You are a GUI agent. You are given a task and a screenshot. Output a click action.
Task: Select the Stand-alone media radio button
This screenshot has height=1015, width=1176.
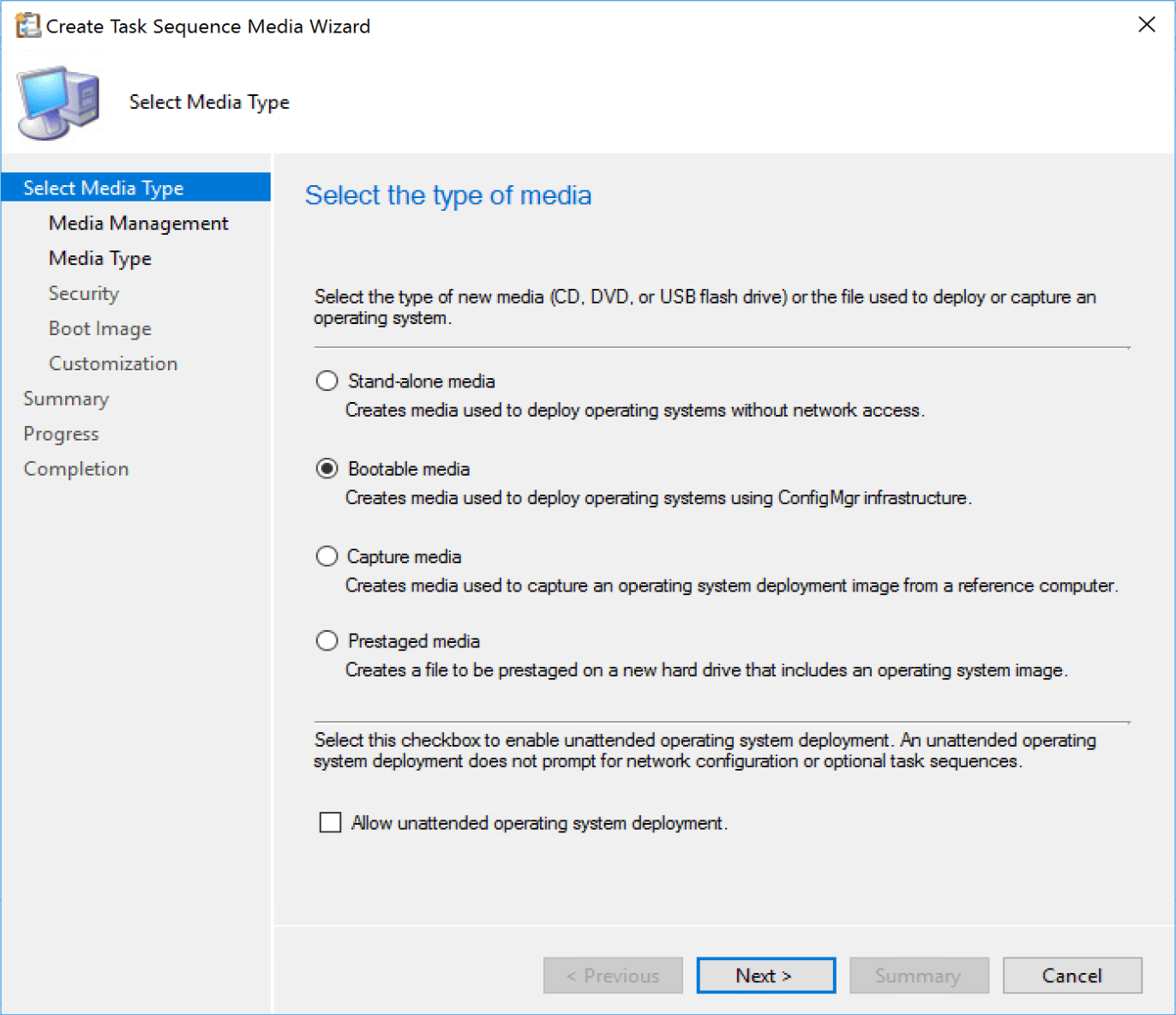[x=327, y=381]
